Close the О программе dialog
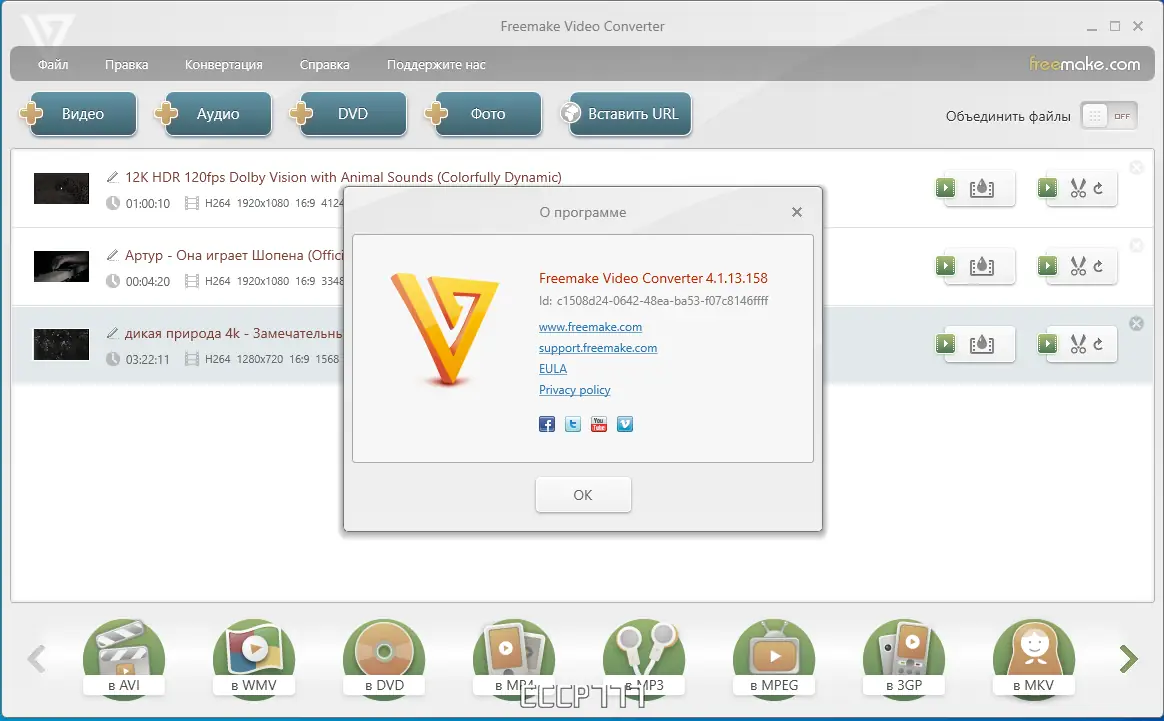This screenshot has width=1164, height=721. (797, 212)
